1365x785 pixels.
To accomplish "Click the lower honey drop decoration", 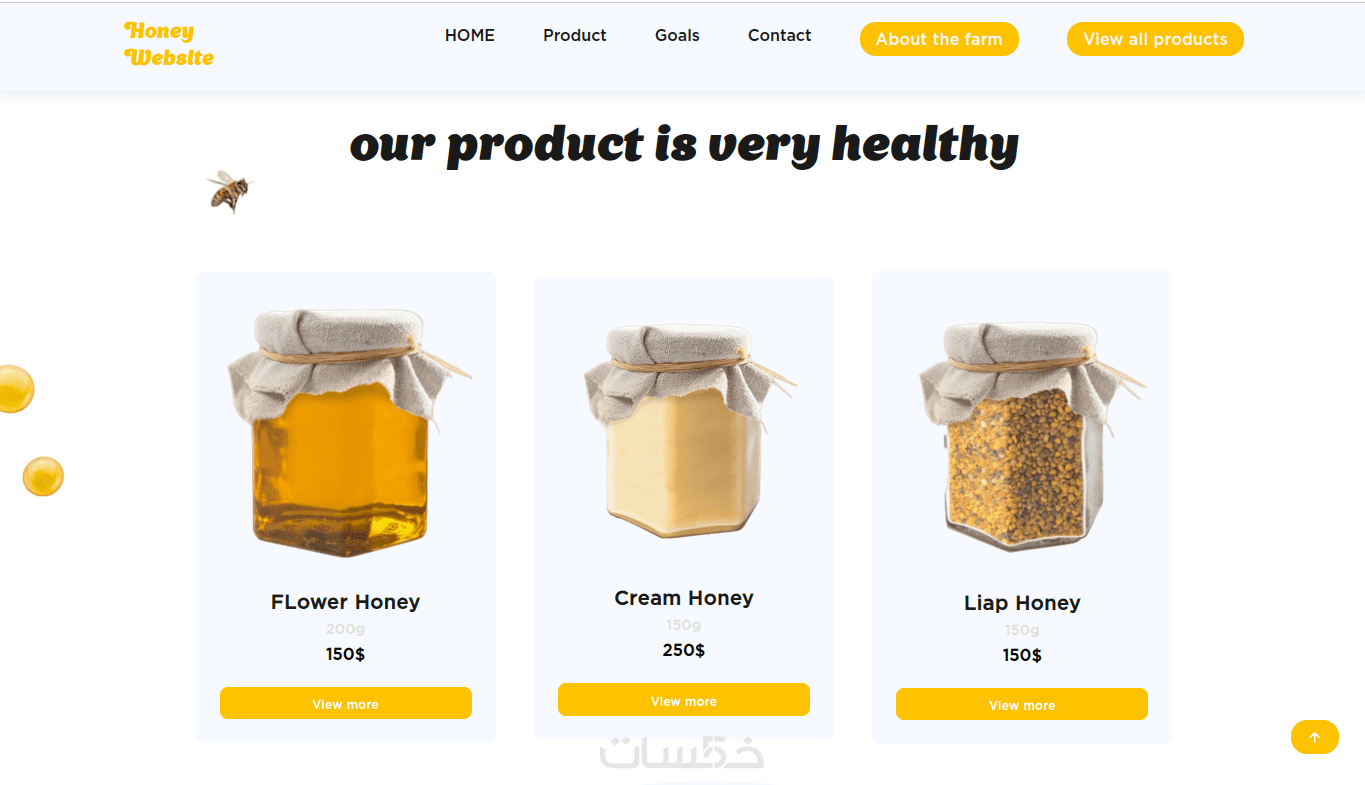I will click(x=43, y=476).
